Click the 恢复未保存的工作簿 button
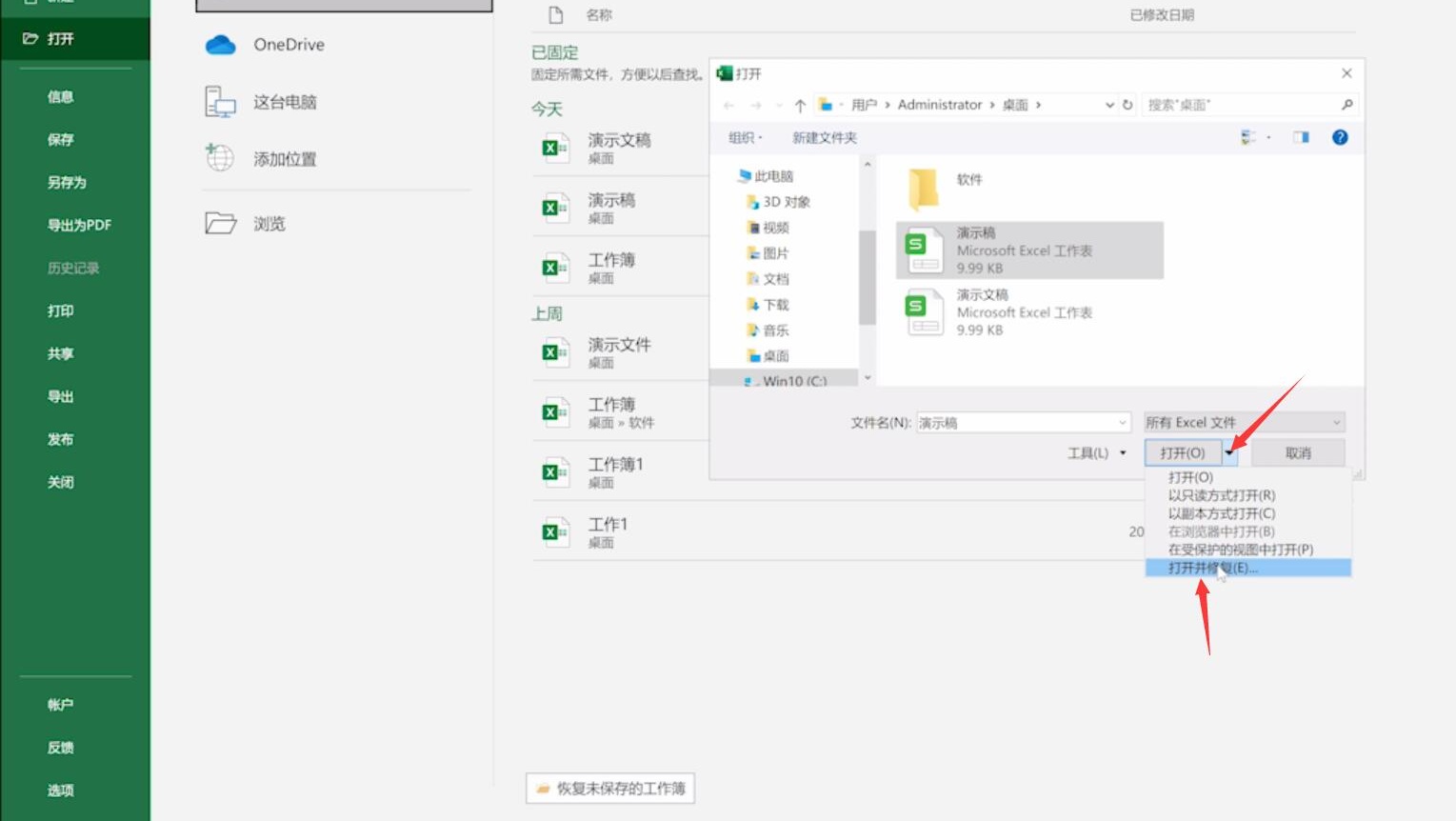The width and height of the screenshot is (1456, 821). [610, 789]
